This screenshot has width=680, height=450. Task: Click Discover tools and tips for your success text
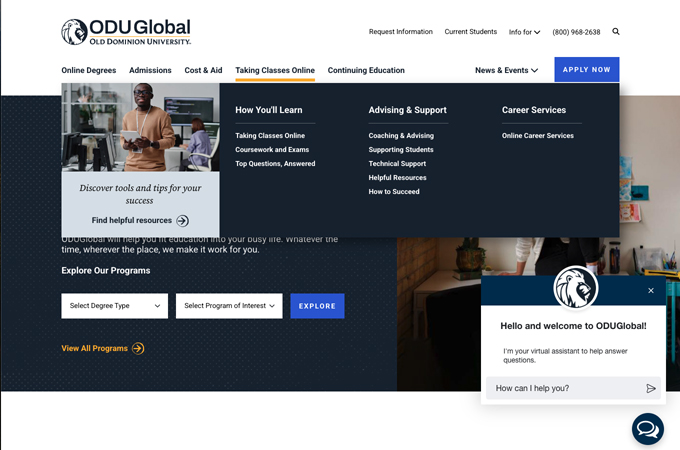[x=140, y=194]
